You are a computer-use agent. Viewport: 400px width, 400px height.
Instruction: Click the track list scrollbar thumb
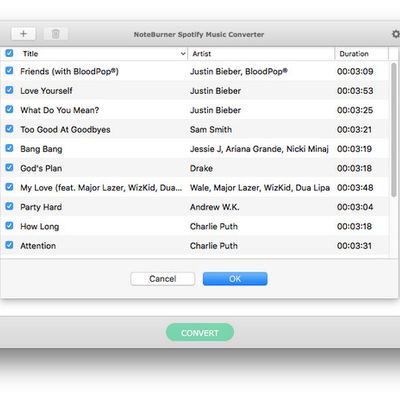[394, 129]
